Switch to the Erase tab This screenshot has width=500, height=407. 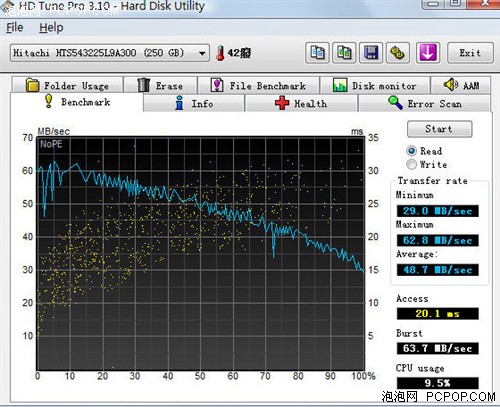pyautogui.click(x=160, y=85)
